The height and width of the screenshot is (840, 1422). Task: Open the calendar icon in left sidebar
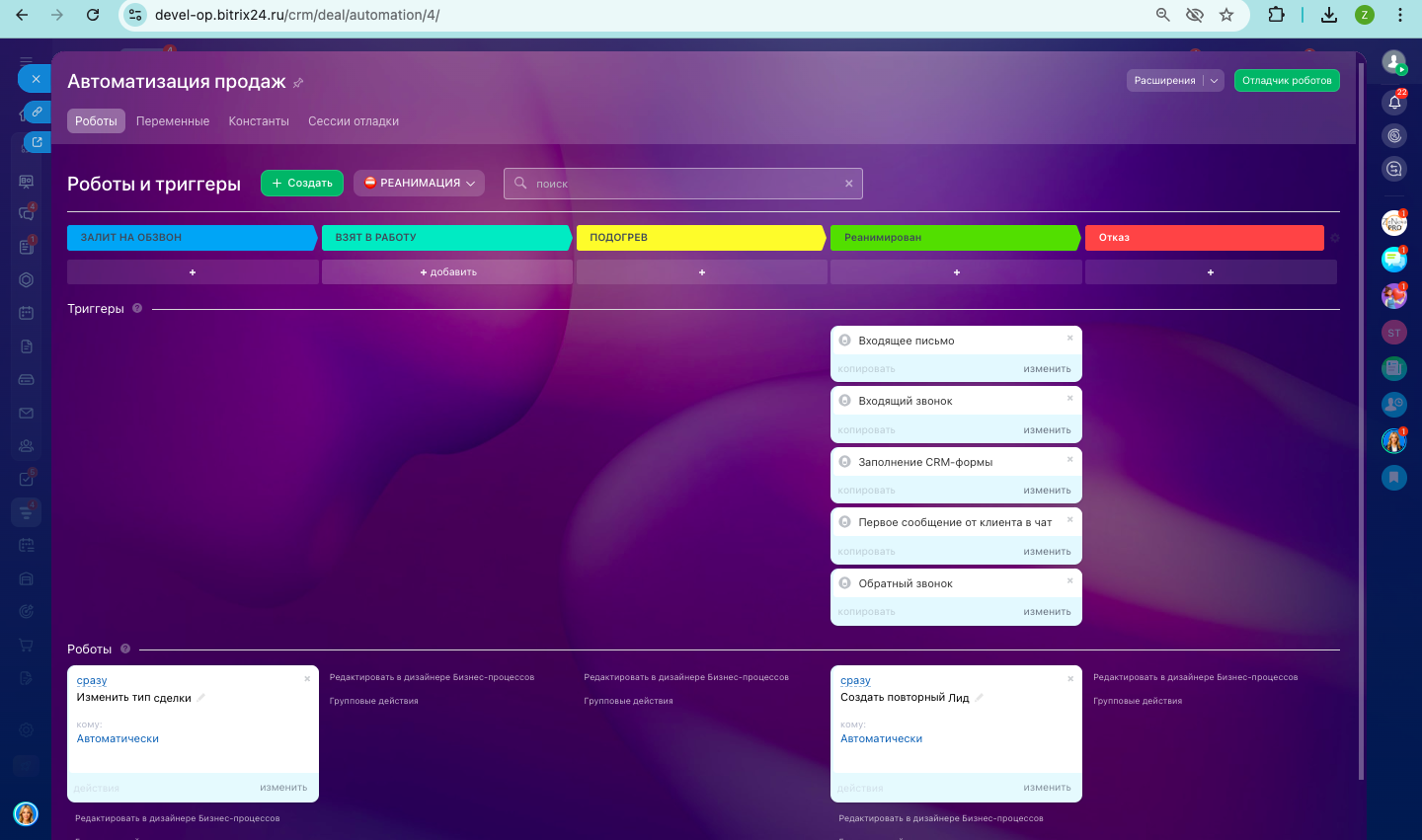click(x=27, y=313)
